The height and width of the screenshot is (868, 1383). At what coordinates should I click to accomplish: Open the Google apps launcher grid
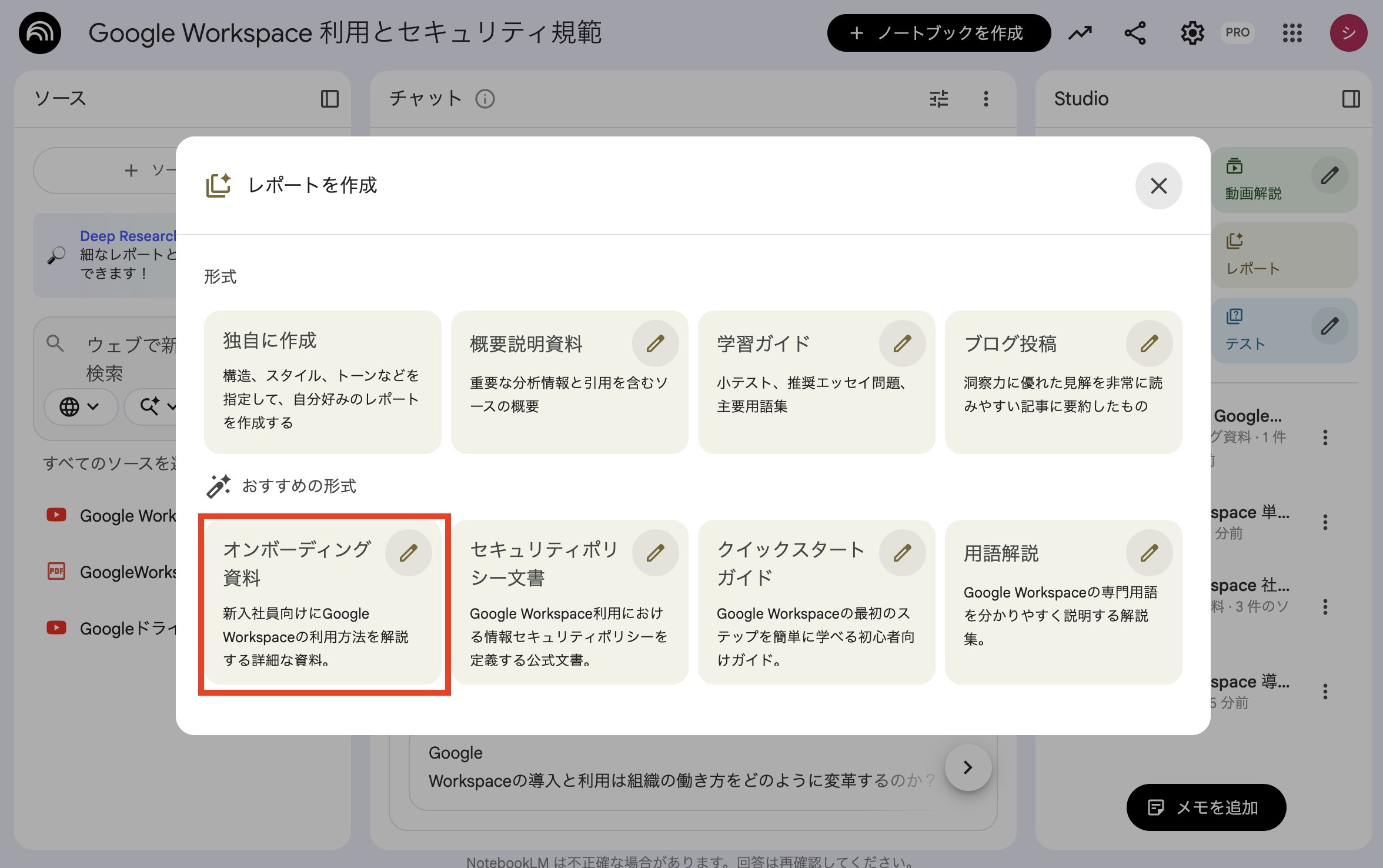[x=1292, y=33]
